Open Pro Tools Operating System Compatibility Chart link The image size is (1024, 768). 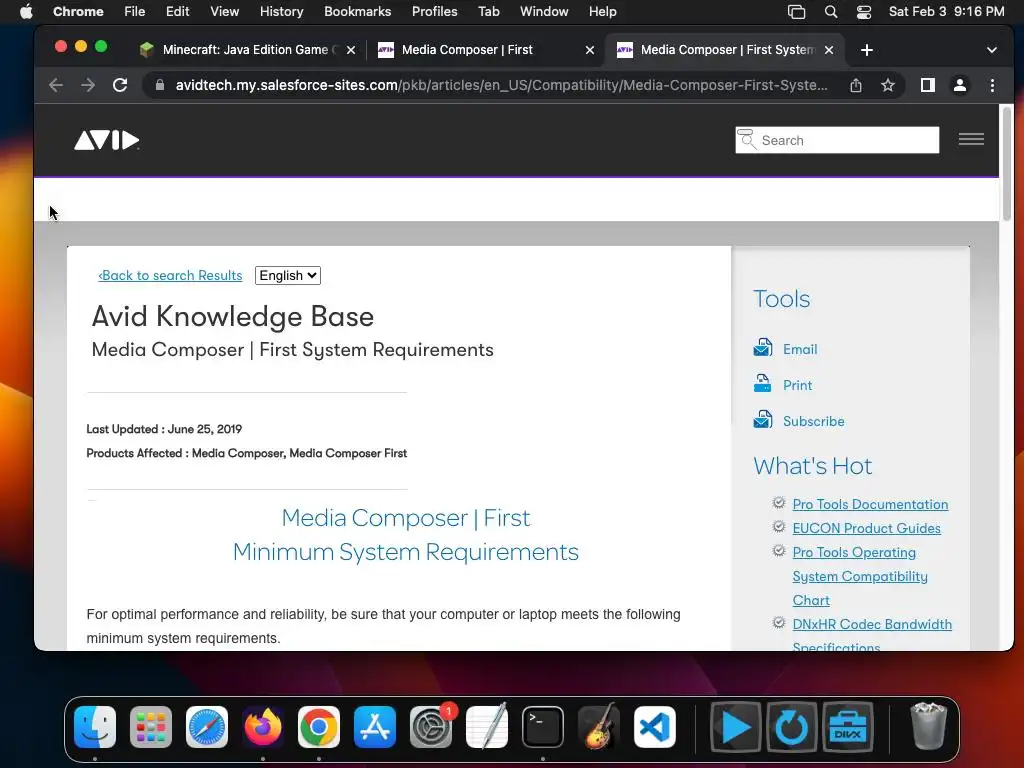pyautogui.click(x=859, y=576)
